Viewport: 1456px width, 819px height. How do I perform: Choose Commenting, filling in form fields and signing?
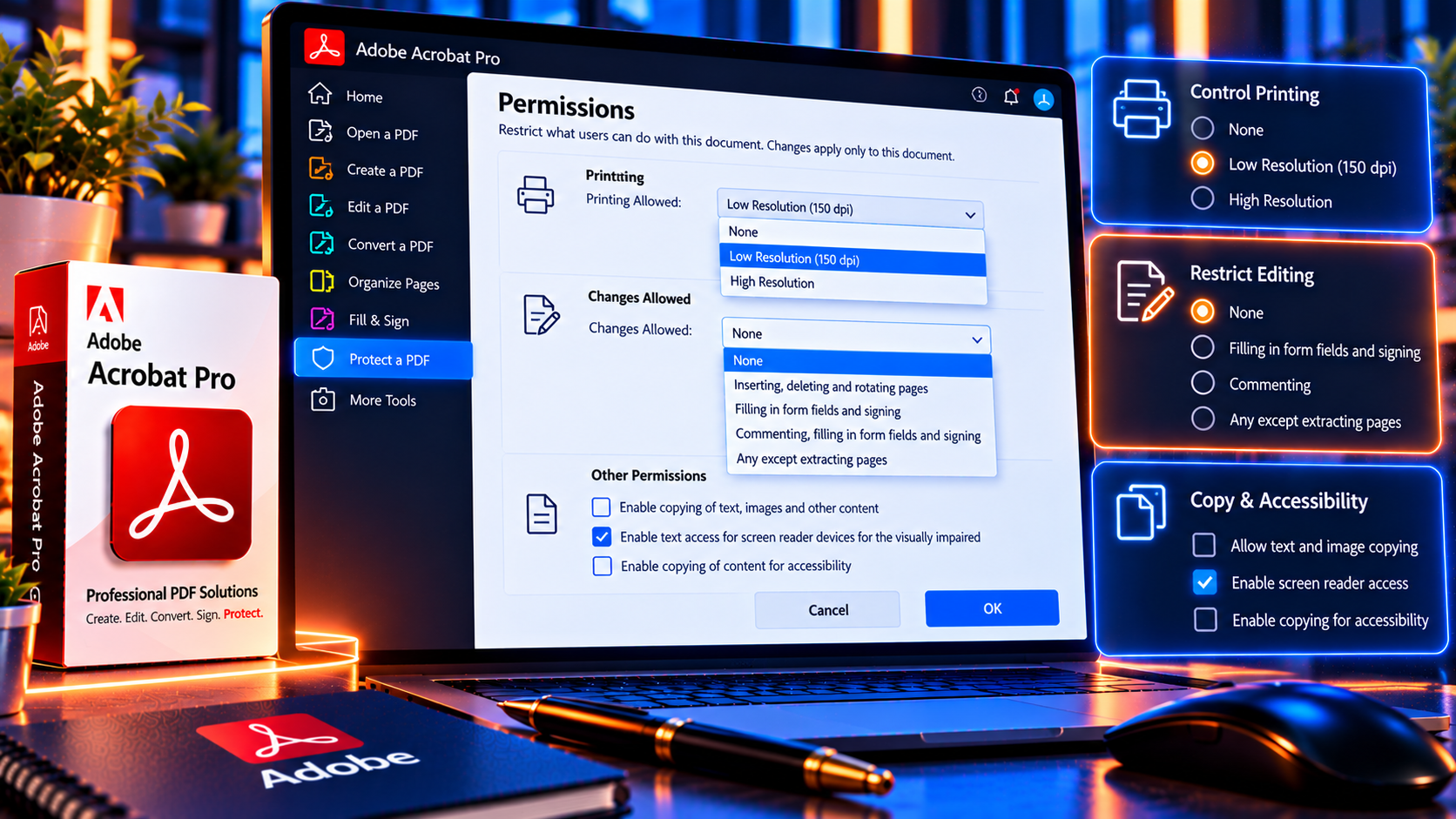click(859, 434)
